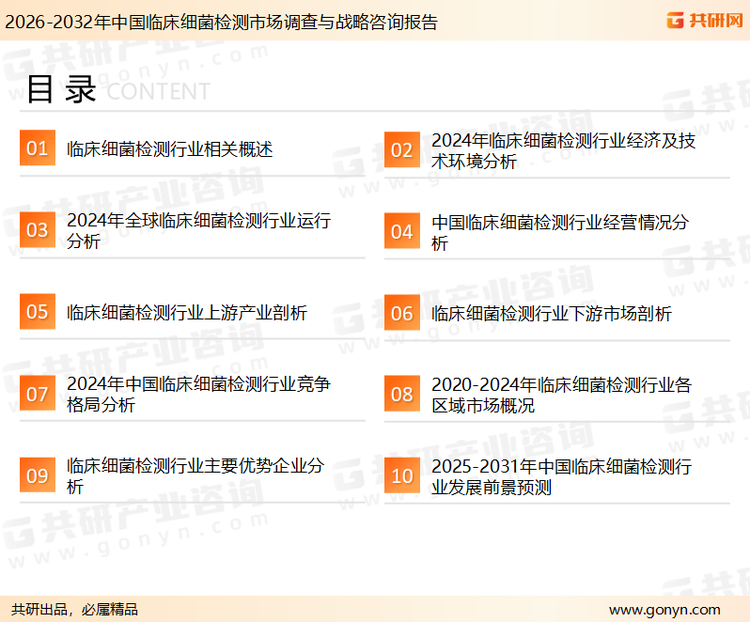Viewport: 750px width, 622px height.
Task: Click the 09 orange number badge
Action: (37, 476)
